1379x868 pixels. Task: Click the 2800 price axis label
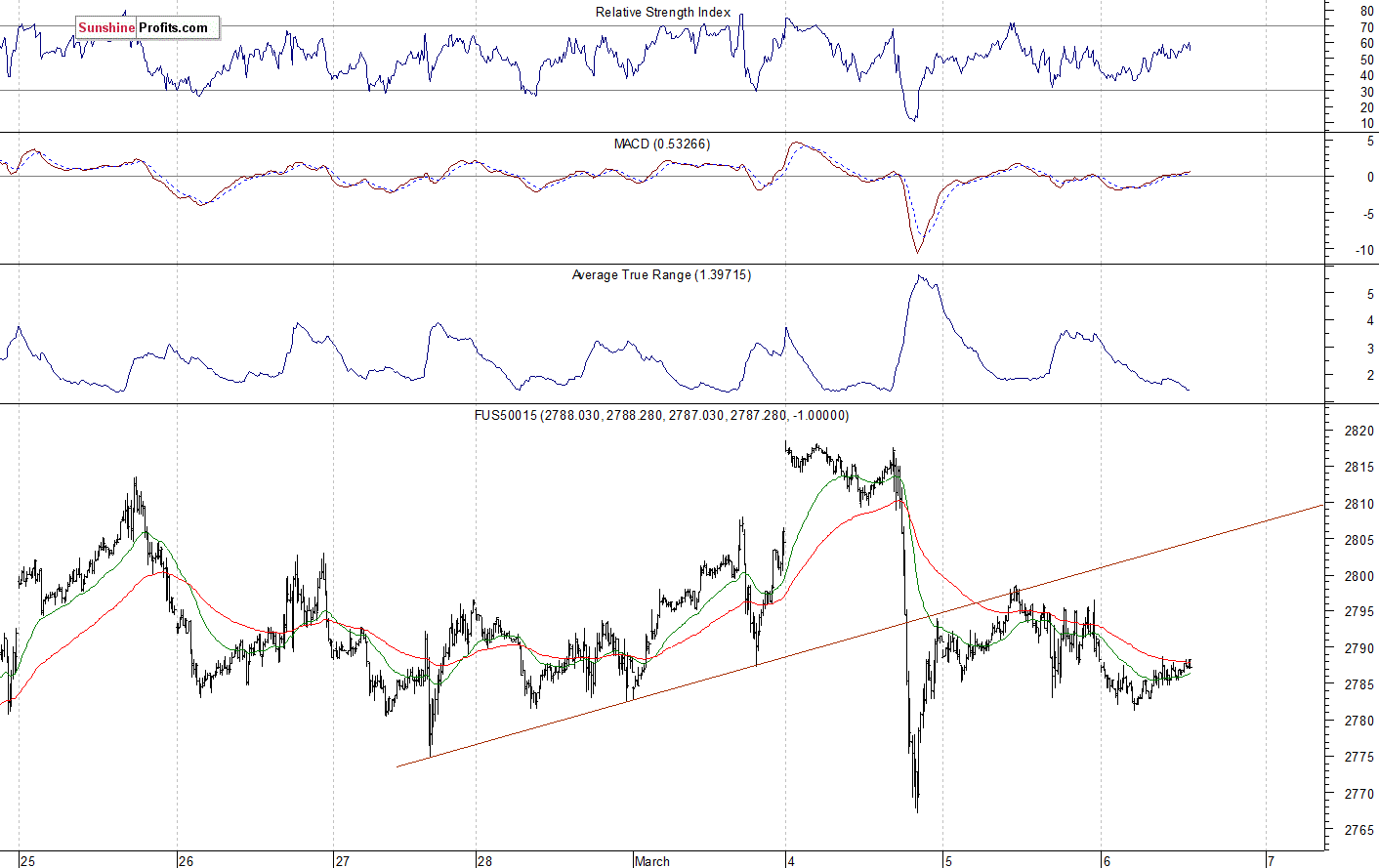coord(1359,576)
